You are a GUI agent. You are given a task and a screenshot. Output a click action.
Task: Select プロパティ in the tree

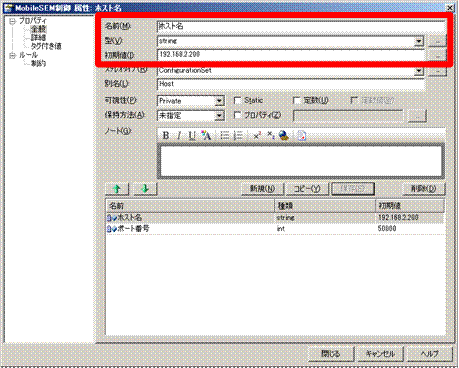(x=33, y=21)
